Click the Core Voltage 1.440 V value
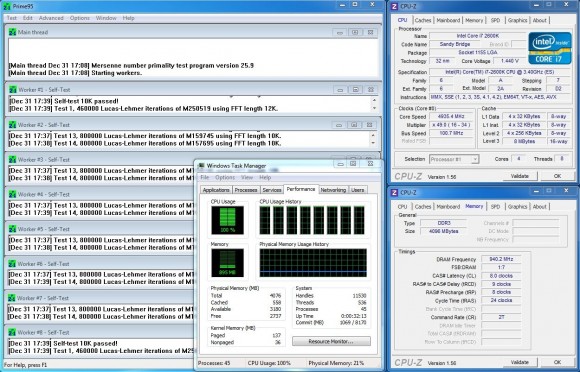580x372 pixels. pos(510,61)
